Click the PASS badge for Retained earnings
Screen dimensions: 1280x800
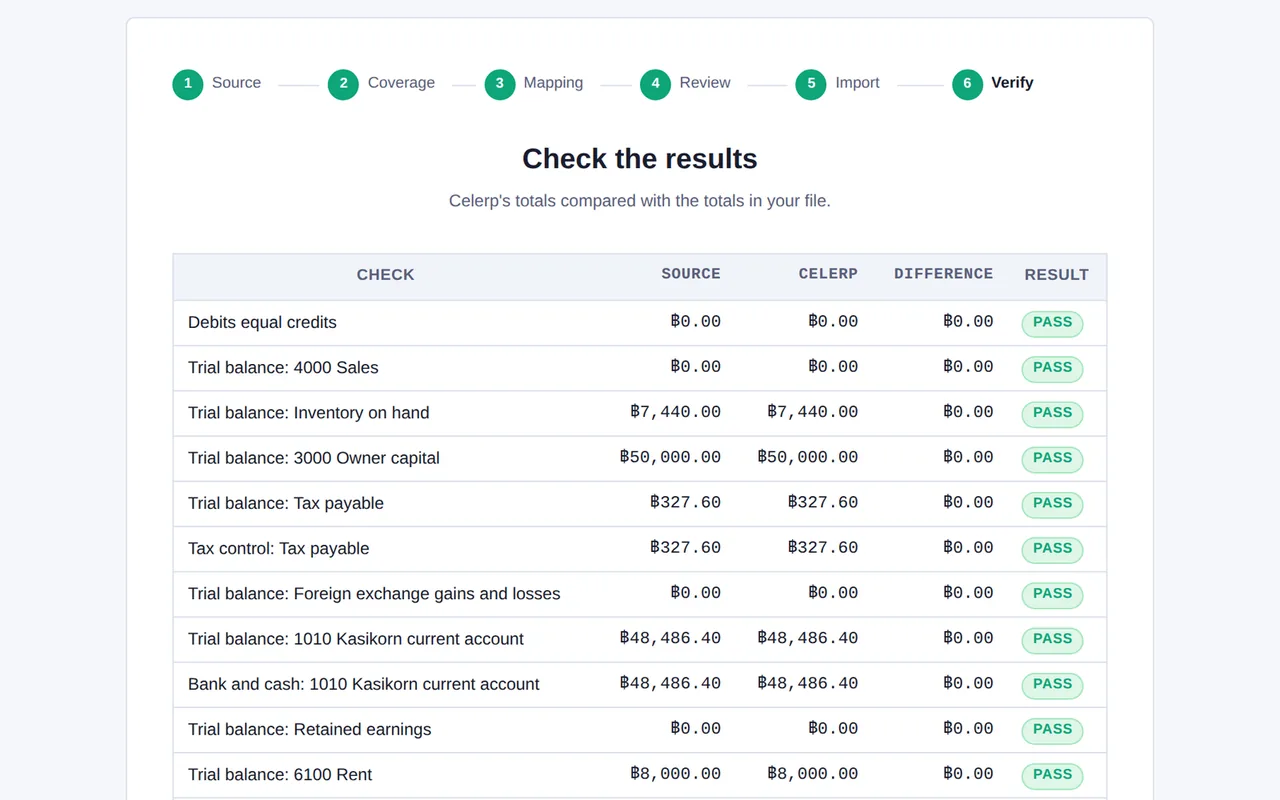(1052, 730)
